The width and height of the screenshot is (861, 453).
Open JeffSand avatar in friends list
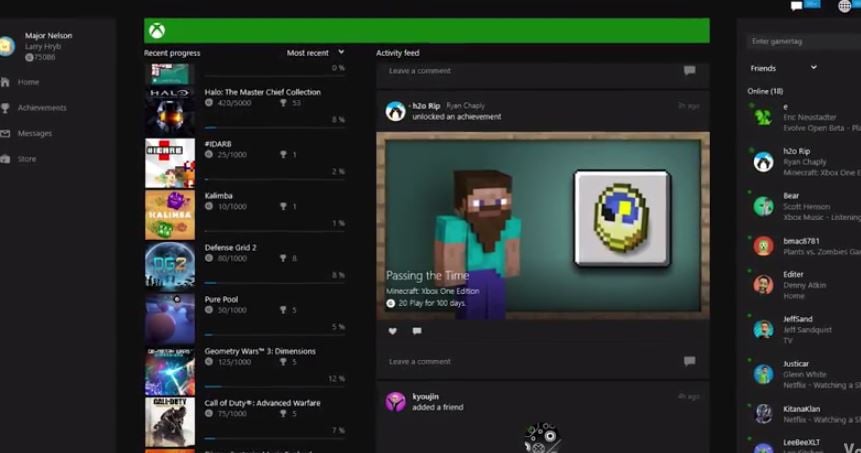click(x=763, y=329)
